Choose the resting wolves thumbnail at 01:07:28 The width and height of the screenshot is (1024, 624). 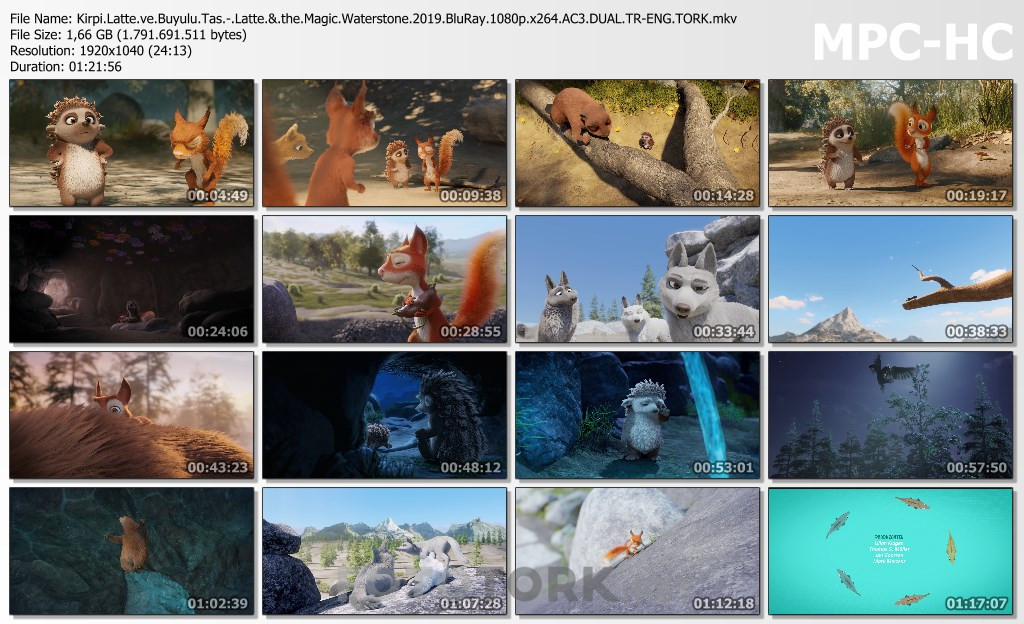[384, 551]
